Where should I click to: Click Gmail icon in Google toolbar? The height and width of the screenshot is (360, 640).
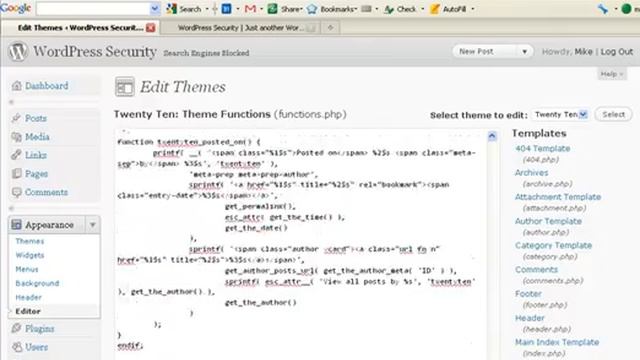pos(250,9)
